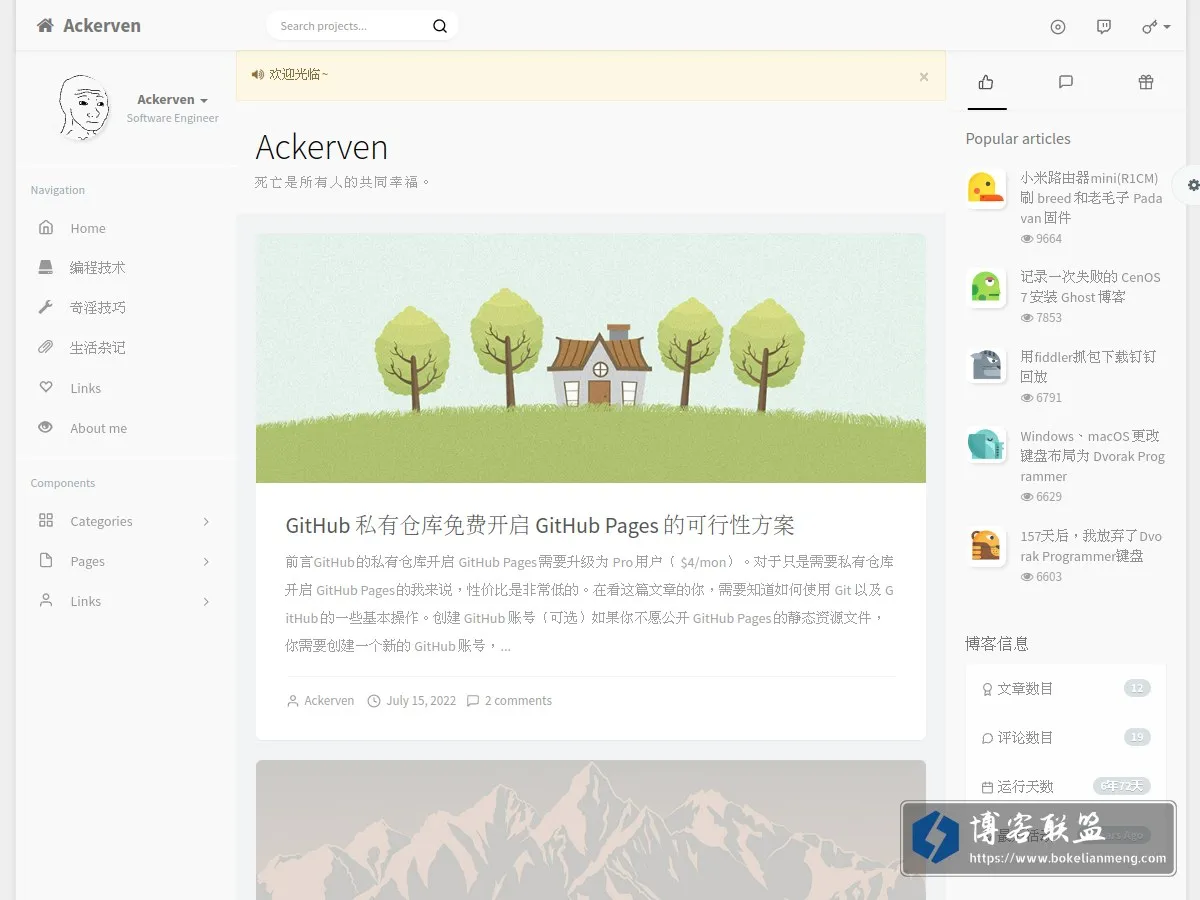Open the settings gear on right edge
This screenshot has height=900, width=1200.
point(1193,185)
